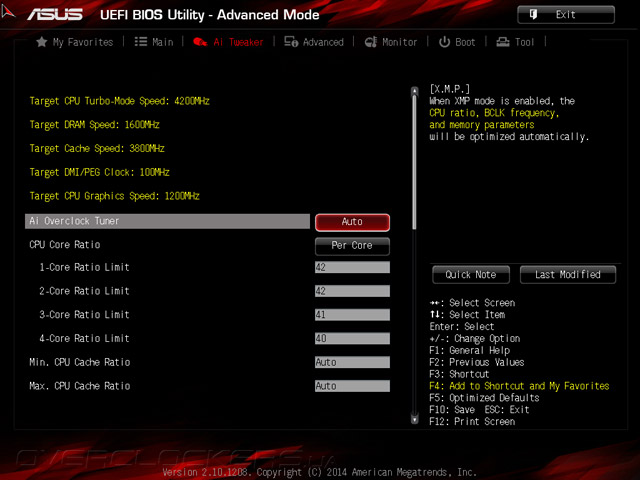Select the 3-Core Ratio Limit label
Viewport: 640px width, 480px height.
pyautogui.click(x=84, y=315)
